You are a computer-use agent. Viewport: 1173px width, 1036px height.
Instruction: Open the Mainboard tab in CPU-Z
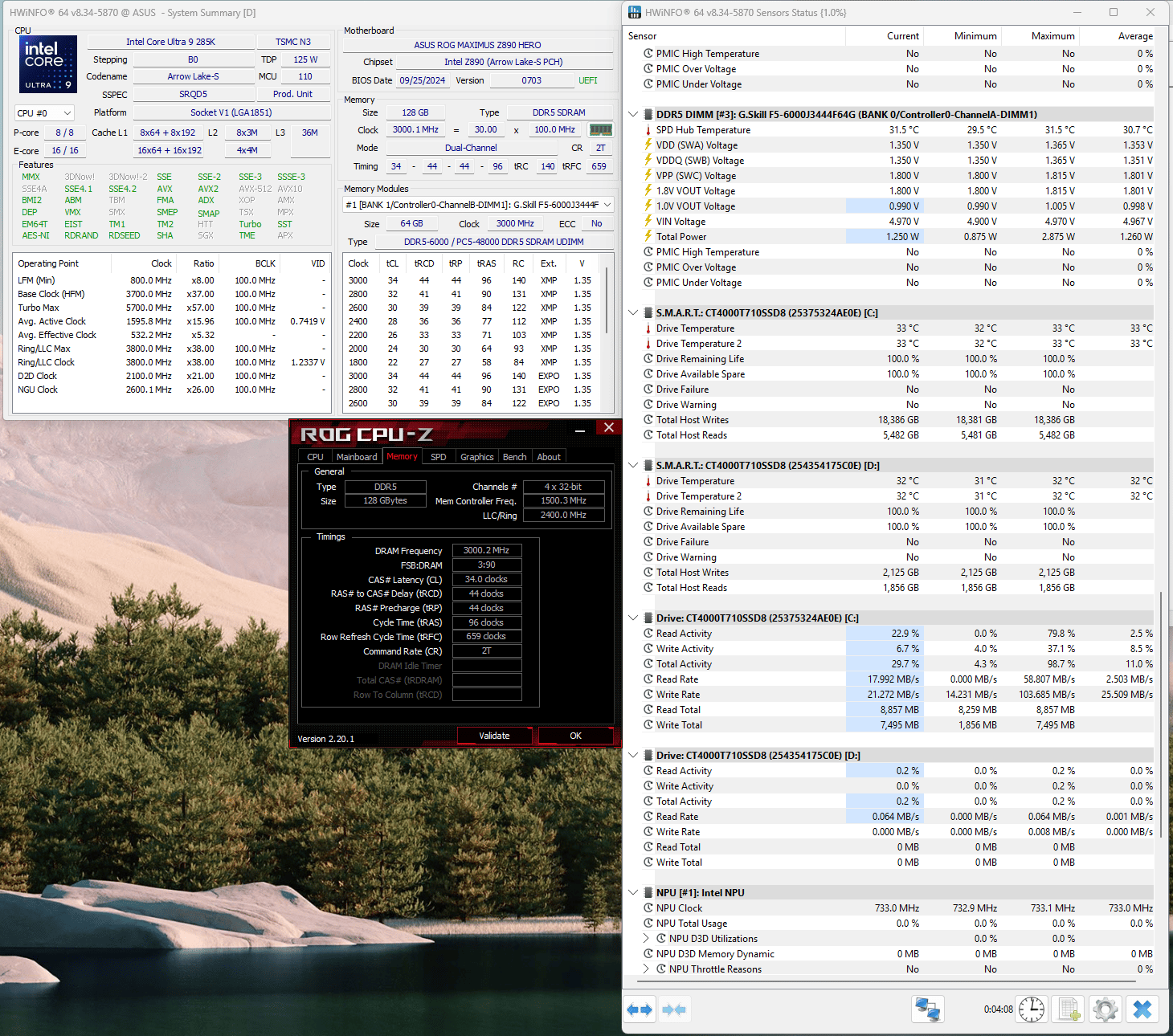[x=357, y=457]
